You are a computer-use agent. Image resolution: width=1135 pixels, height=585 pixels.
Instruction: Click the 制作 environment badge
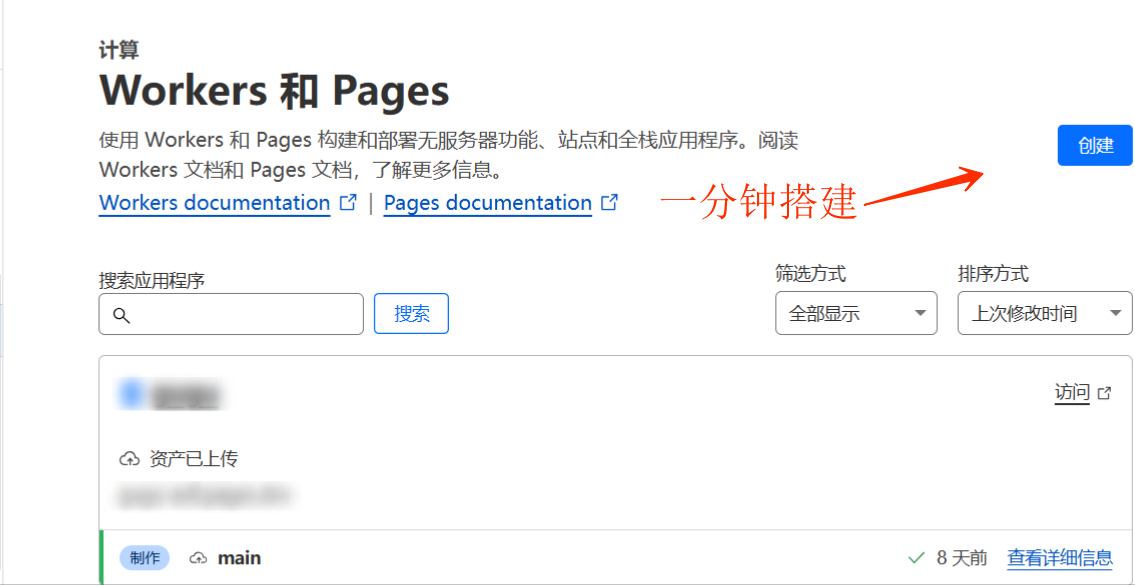tap(145, 558)
